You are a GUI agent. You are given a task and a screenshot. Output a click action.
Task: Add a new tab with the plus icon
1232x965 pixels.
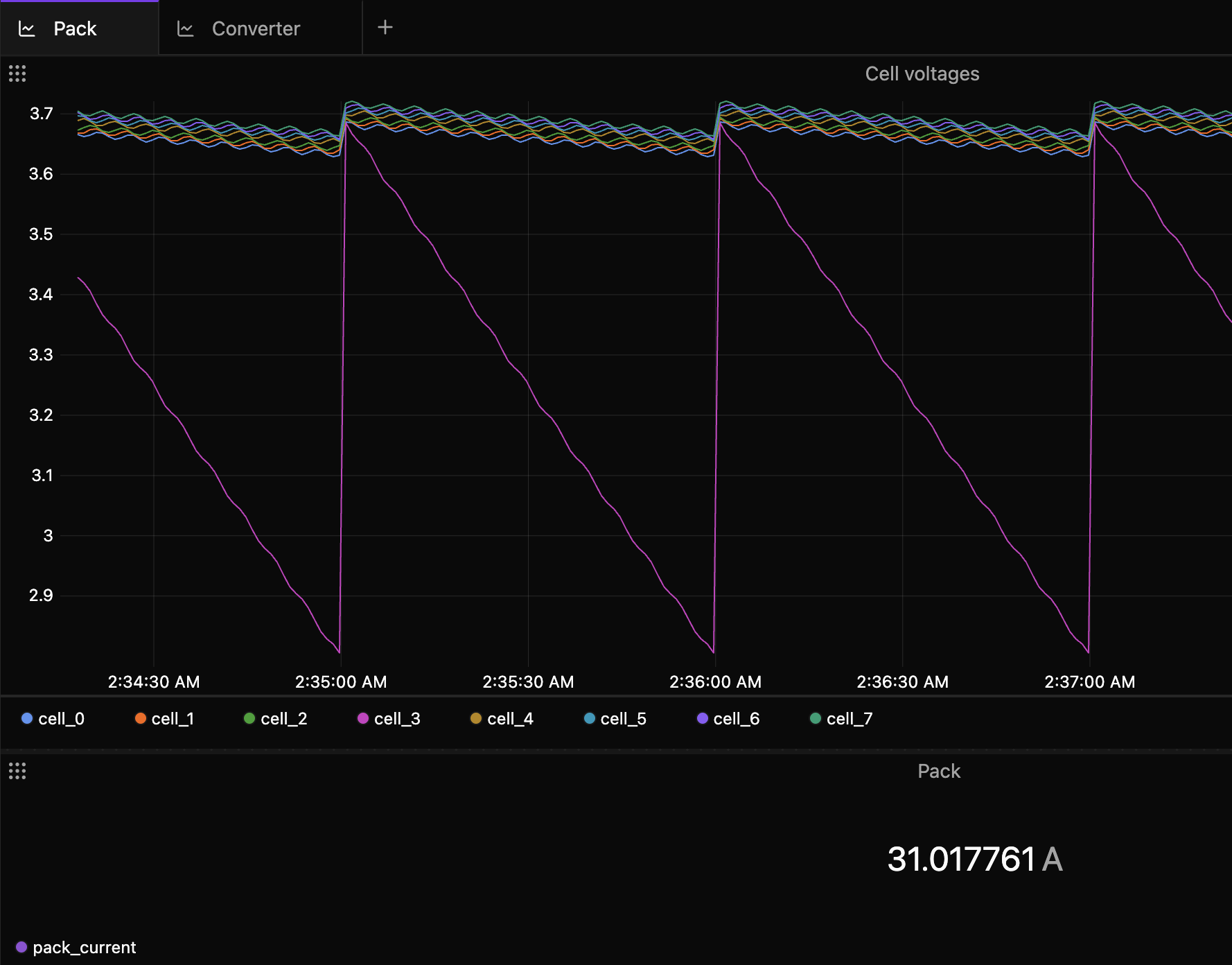click(x=385, y=28)
